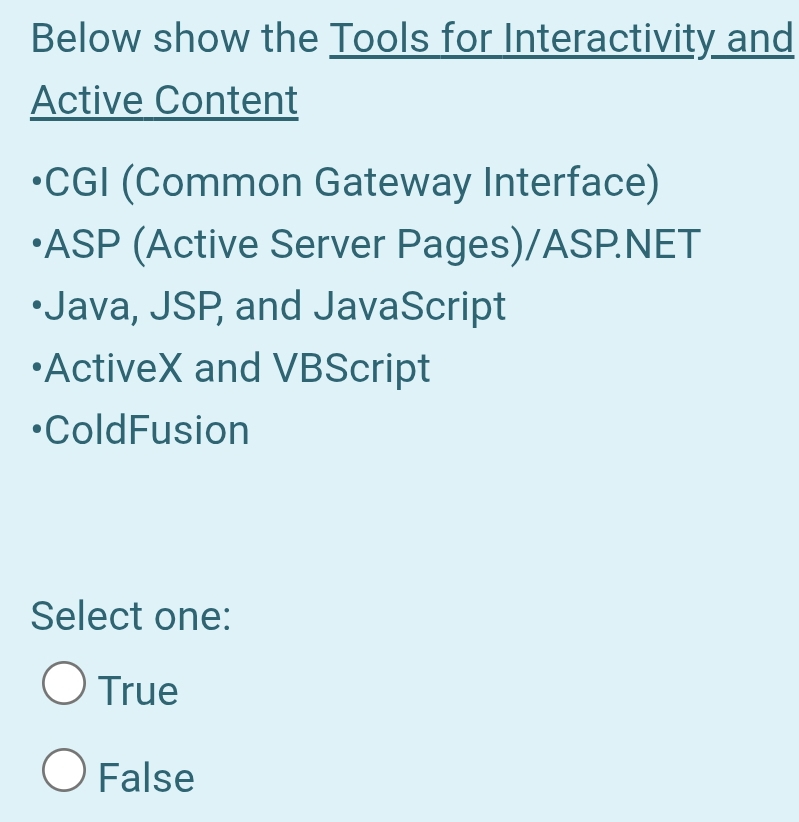Screen dimensions: 799x822
Task: Click the "False" answer label
Action: click(x=147, y=778)
